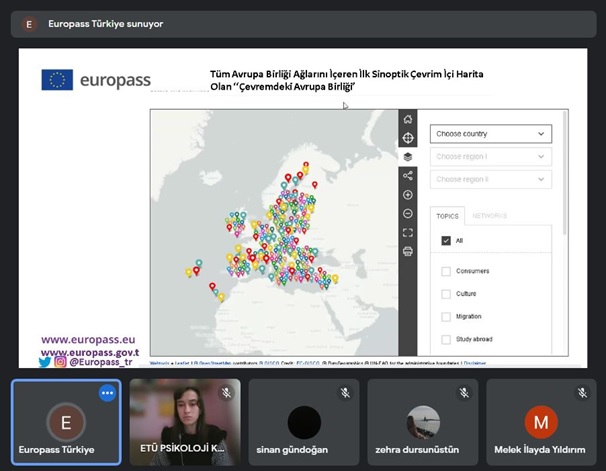The image size is (606, 471).
Task: Open the Choose country dropdown
Action: tap(491, 134)
